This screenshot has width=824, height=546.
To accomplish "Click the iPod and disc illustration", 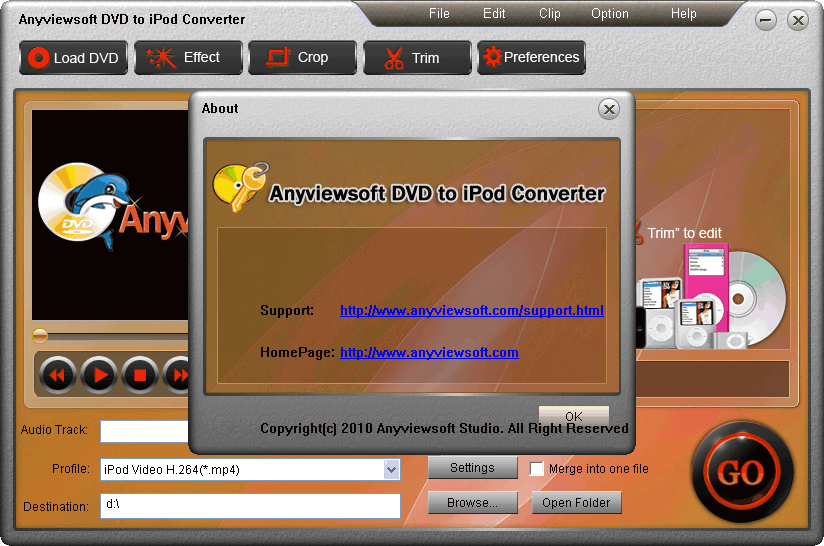I will (712, 297).
